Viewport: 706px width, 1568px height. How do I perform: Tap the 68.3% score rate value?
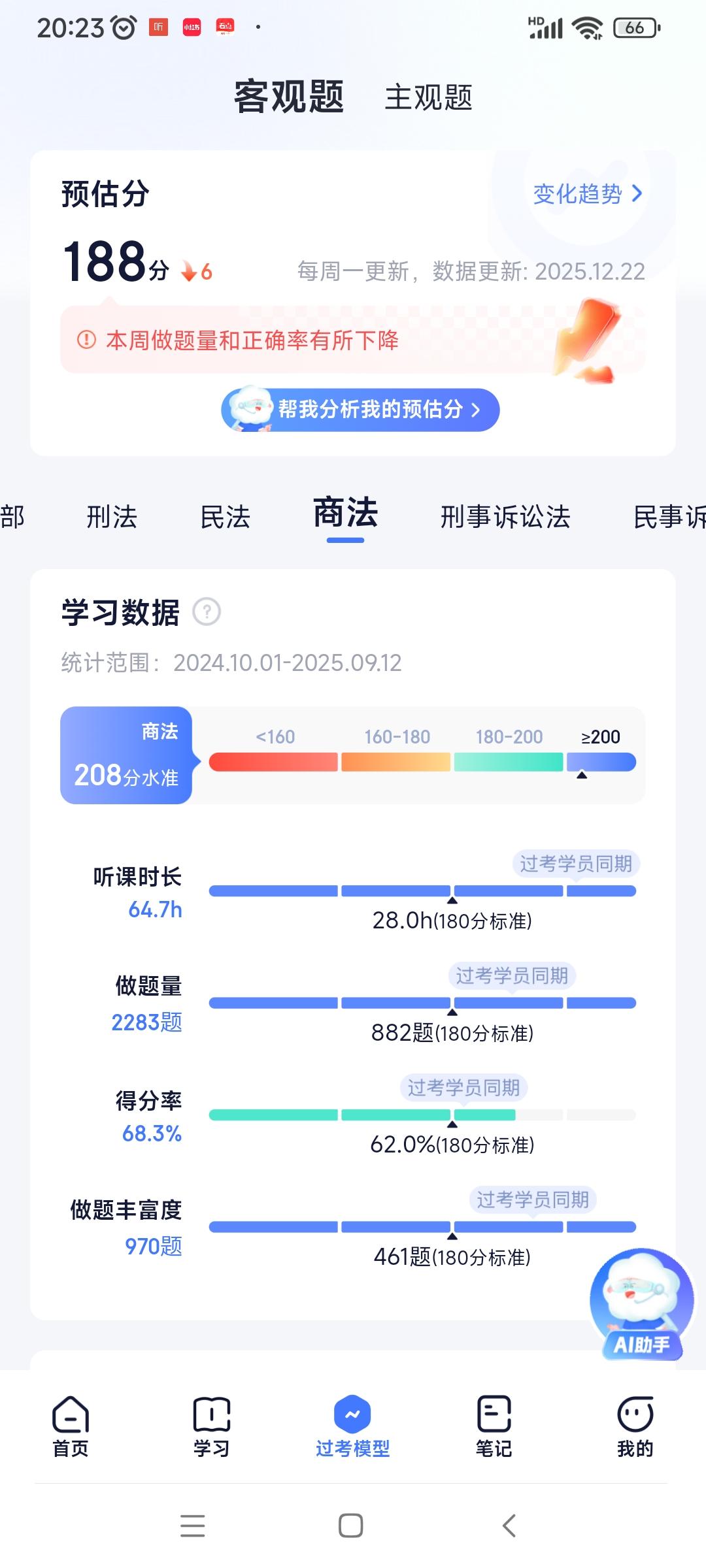[152, 1134]
